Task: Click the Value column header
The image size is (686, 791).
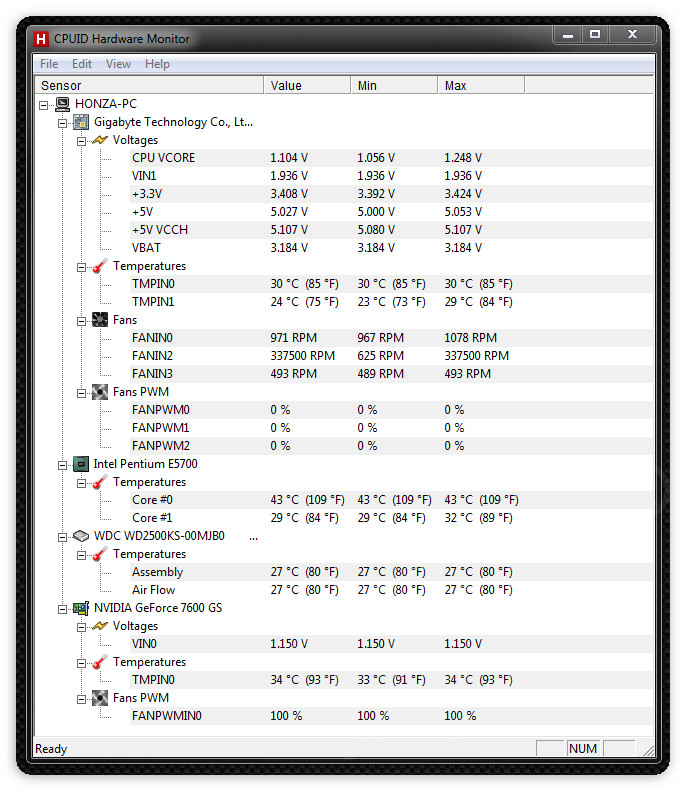Action: (307, 85)
